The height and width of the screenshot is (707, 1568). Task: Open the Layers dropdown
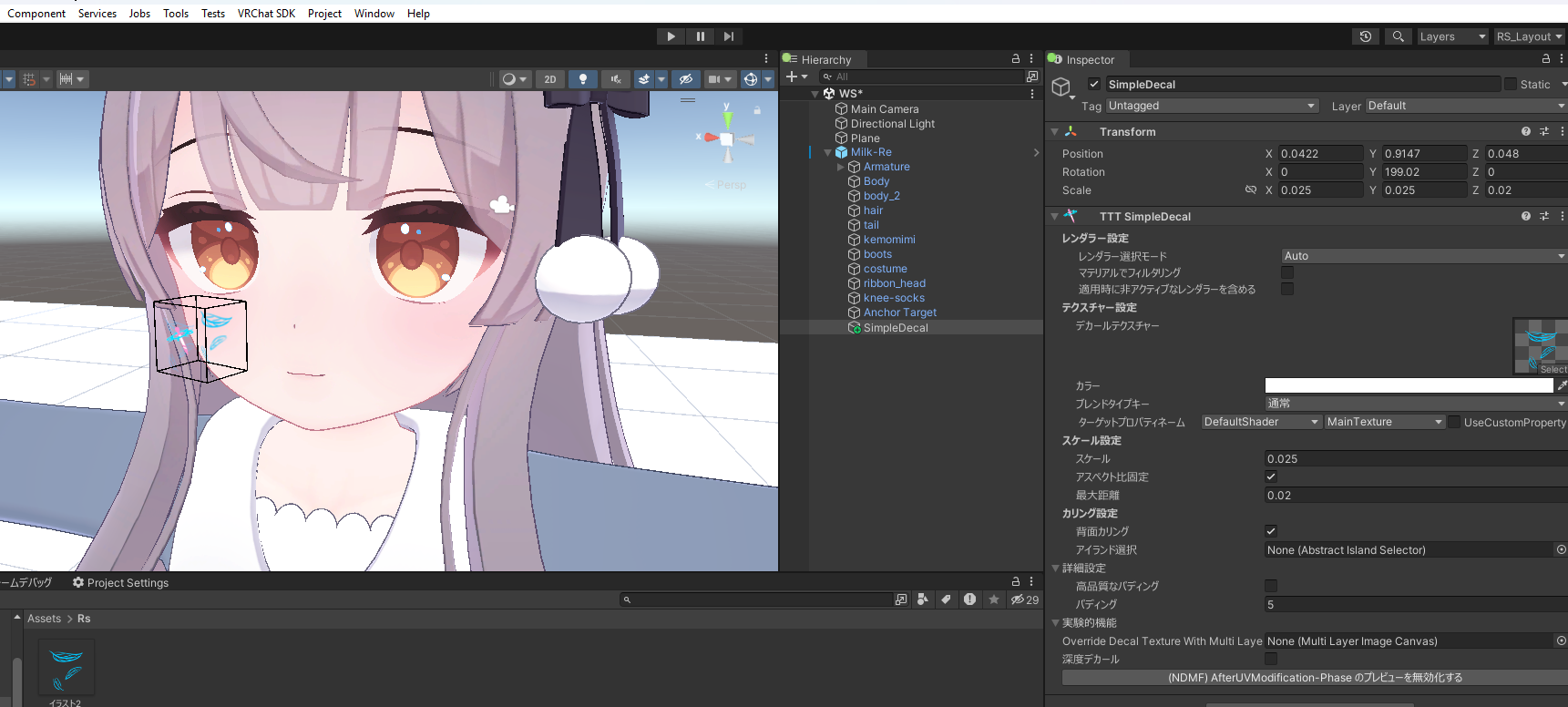click(x=1452, y=36)
